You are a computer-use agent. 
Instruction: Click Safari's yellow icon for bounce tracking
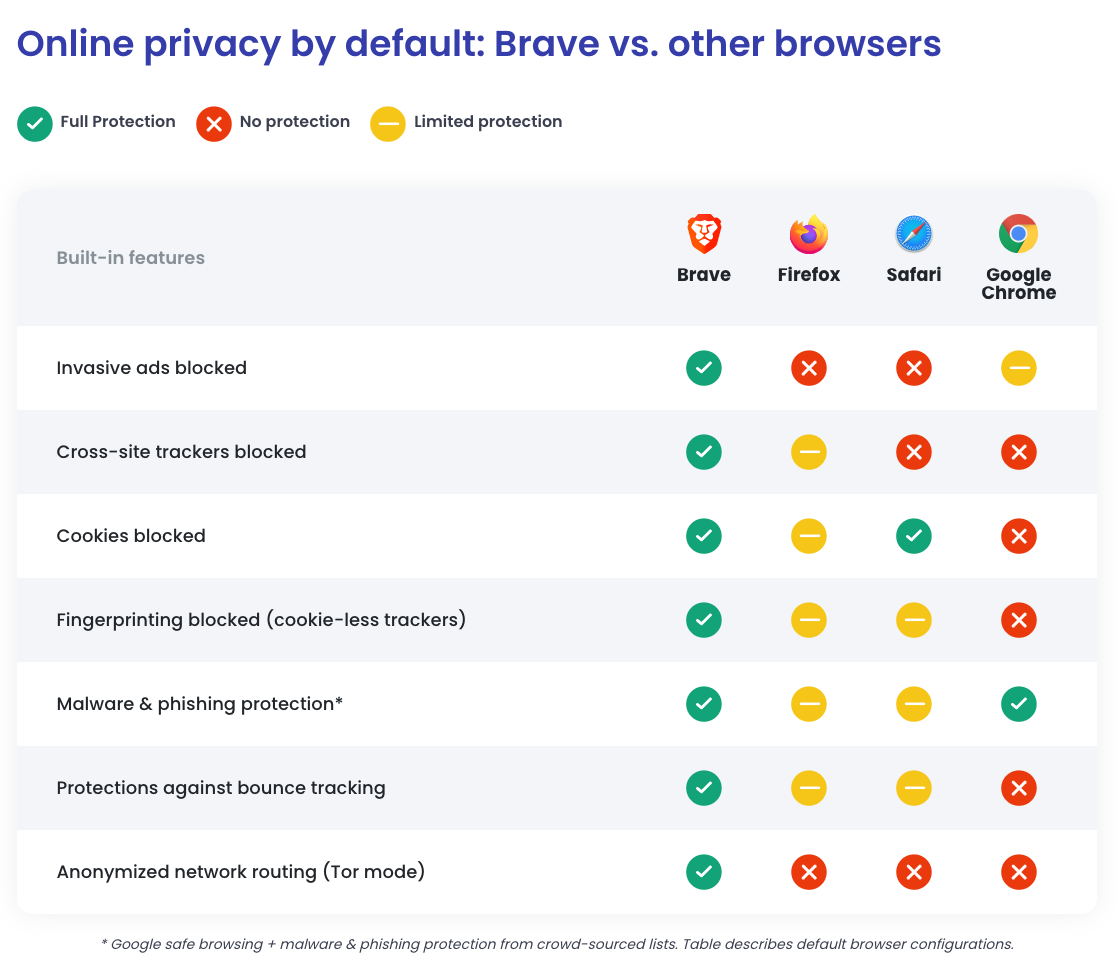point(913,788)
